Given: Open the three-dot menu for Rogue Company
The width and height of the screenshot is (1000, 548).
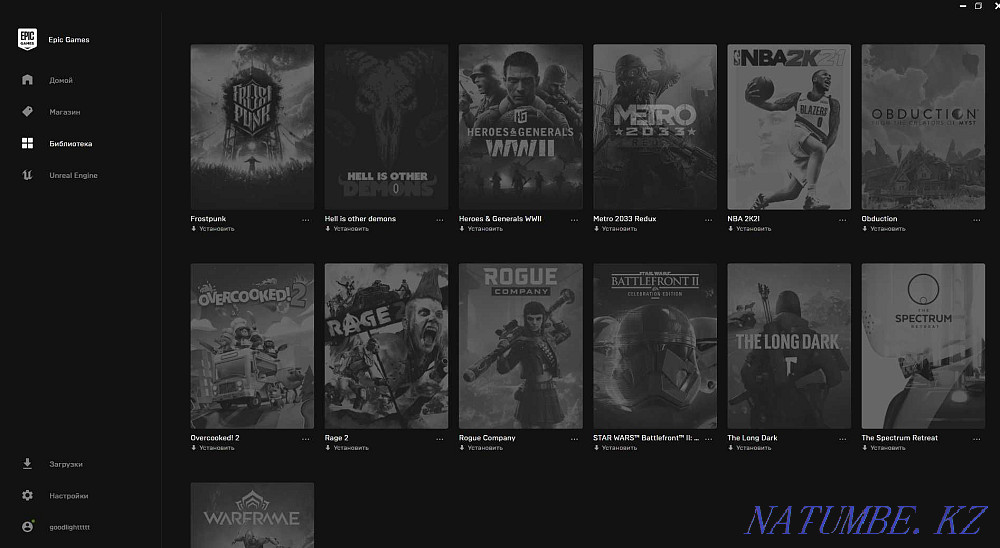Looking at the screenshot, I should click(574, 439).
